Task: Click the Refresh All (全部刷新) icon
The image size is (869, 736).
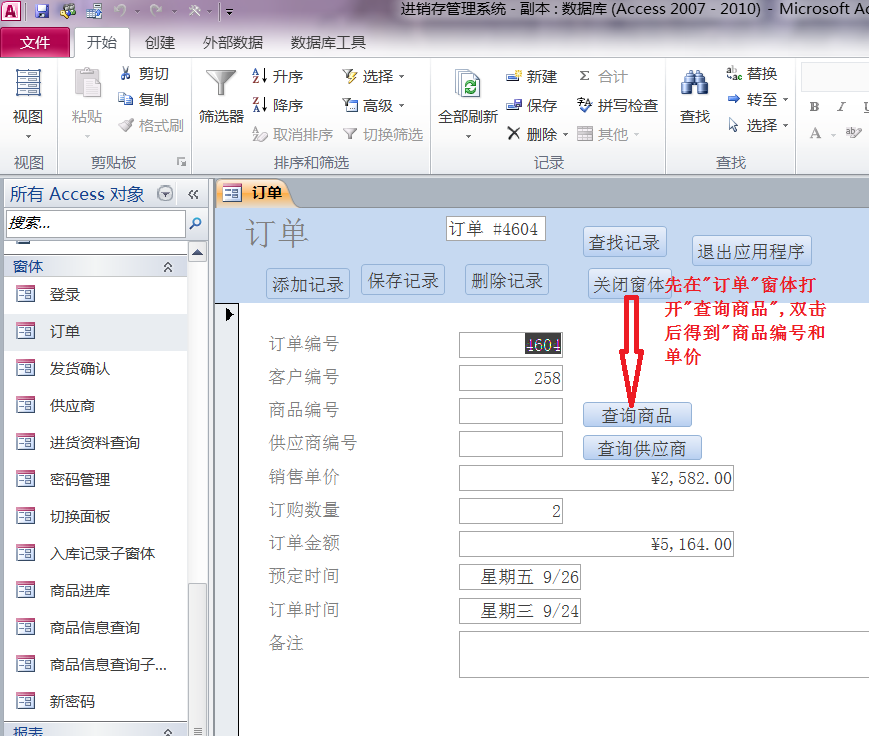Action: (467, 85)
